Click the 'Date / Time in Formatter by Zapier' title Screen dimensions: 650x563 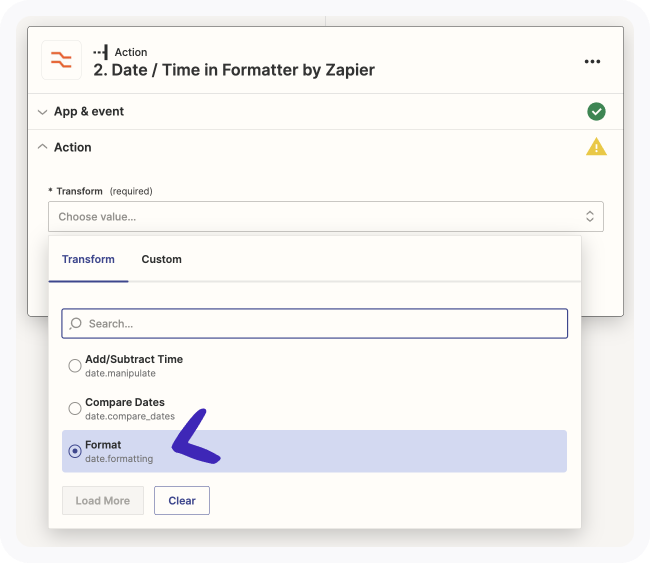pos(234,70)
